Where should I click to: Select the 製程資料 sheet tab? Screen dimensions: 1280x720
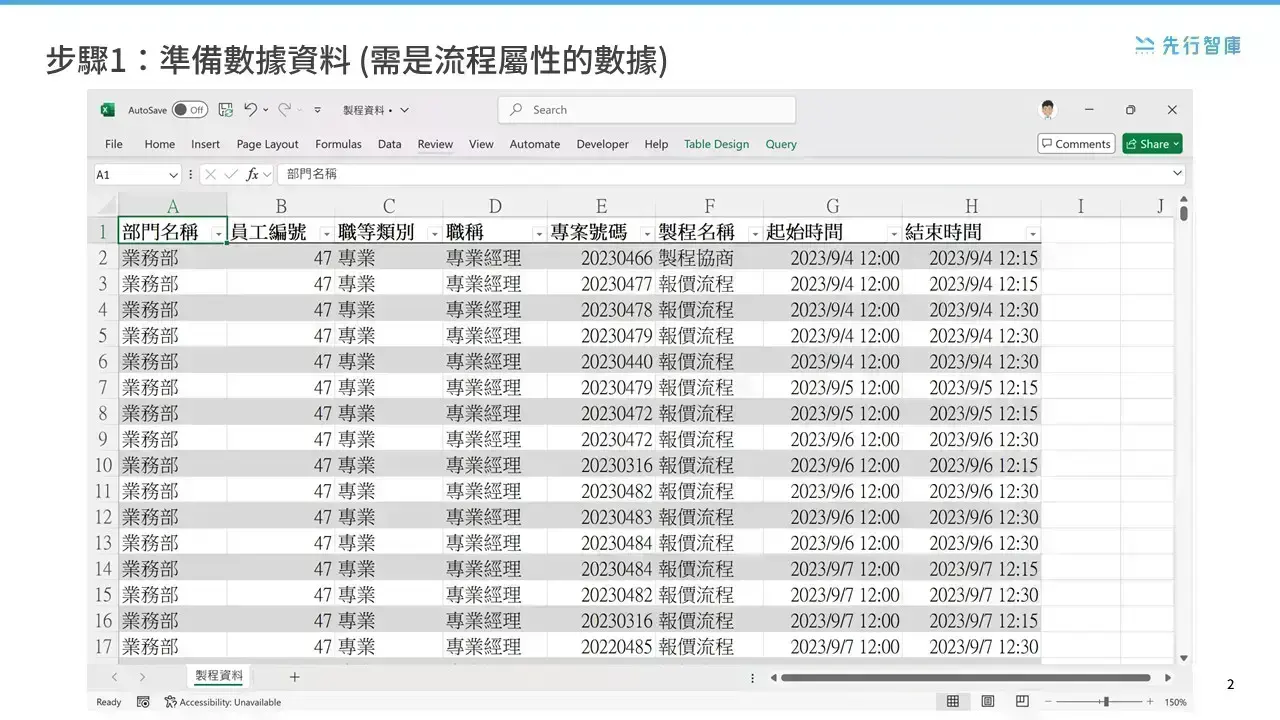click(219, 676)
